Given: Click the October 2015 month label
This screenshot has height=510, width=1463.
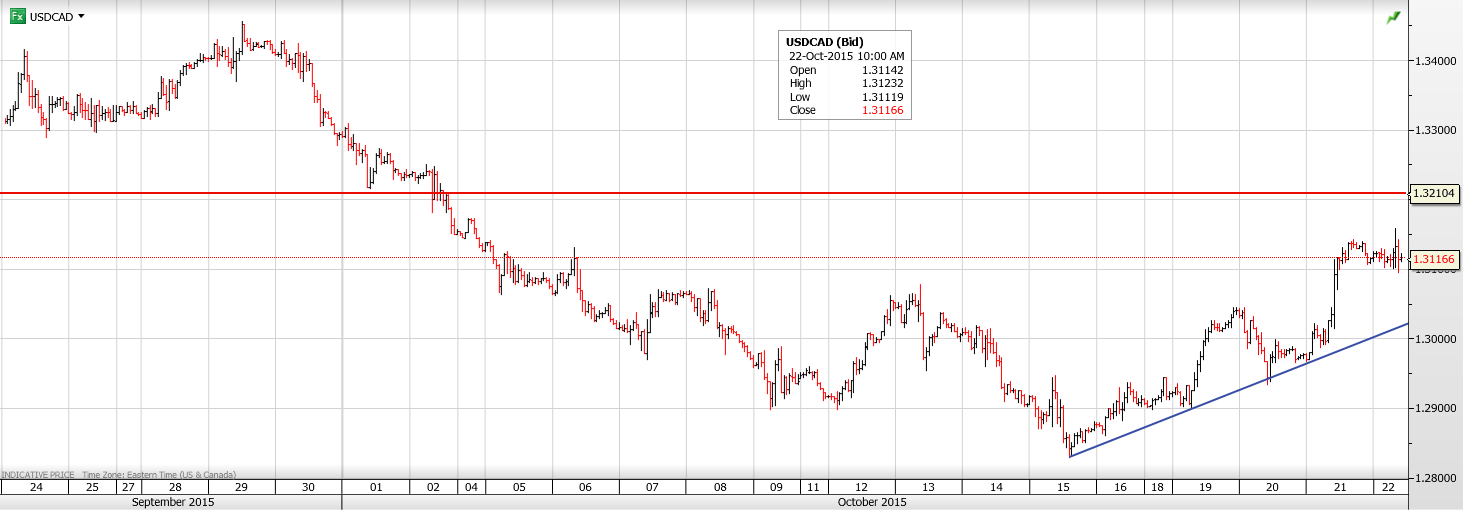Looking at the screenshot, I should click(873, 502).
